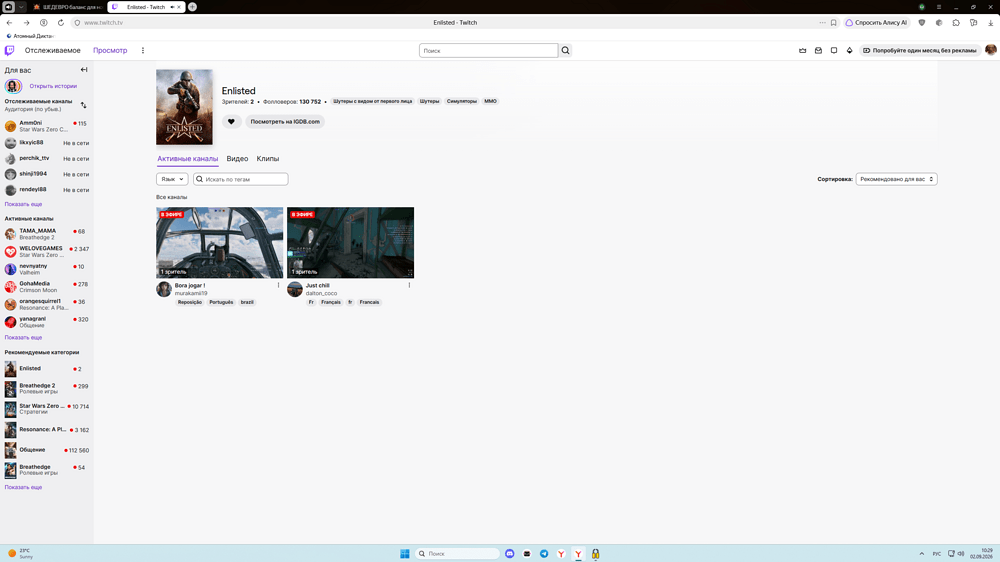1000x562 pixels.
Task: Open the notifications inbox icon
Action: tap(818, 50)
